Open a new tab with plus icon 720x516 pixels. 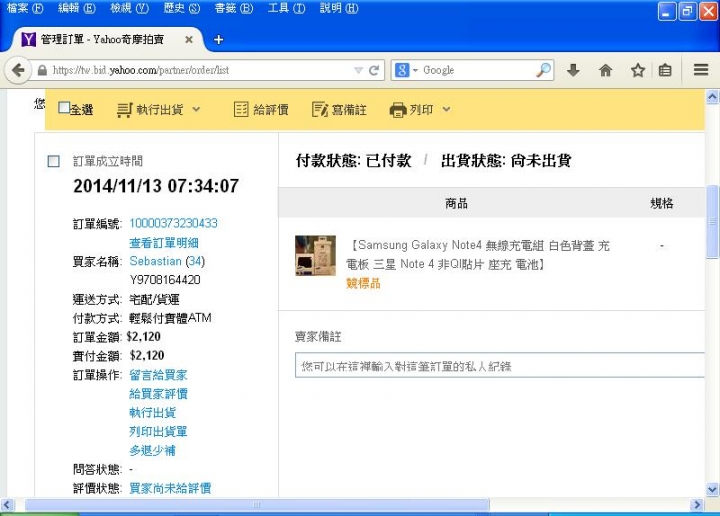pos(219,40)
